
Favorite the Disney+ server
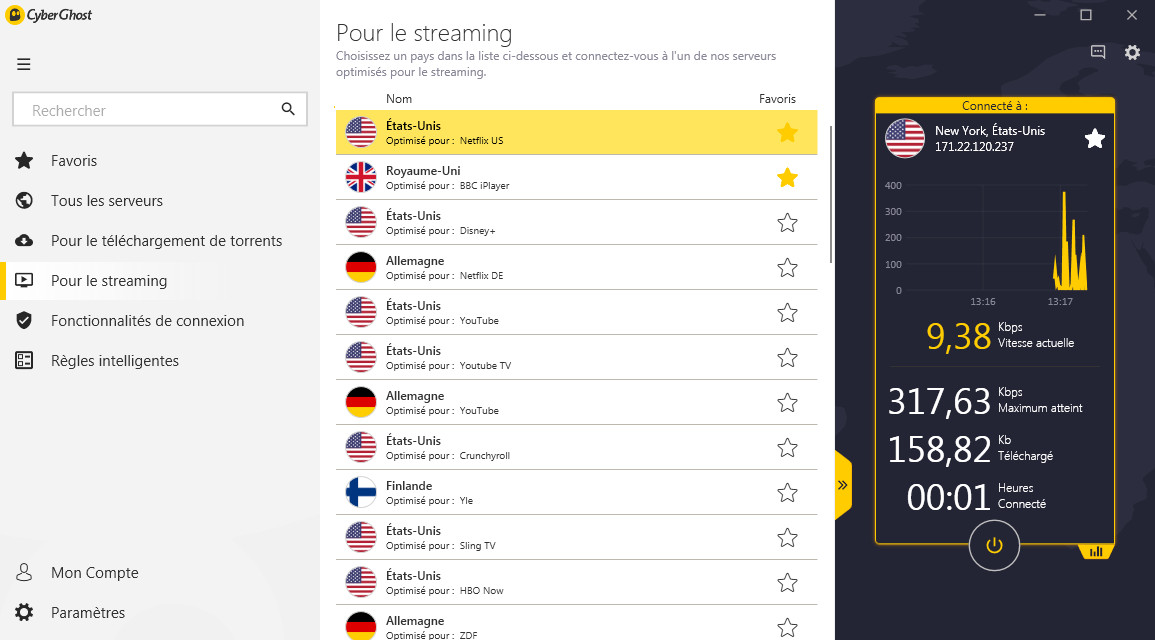tap(787, 222)
